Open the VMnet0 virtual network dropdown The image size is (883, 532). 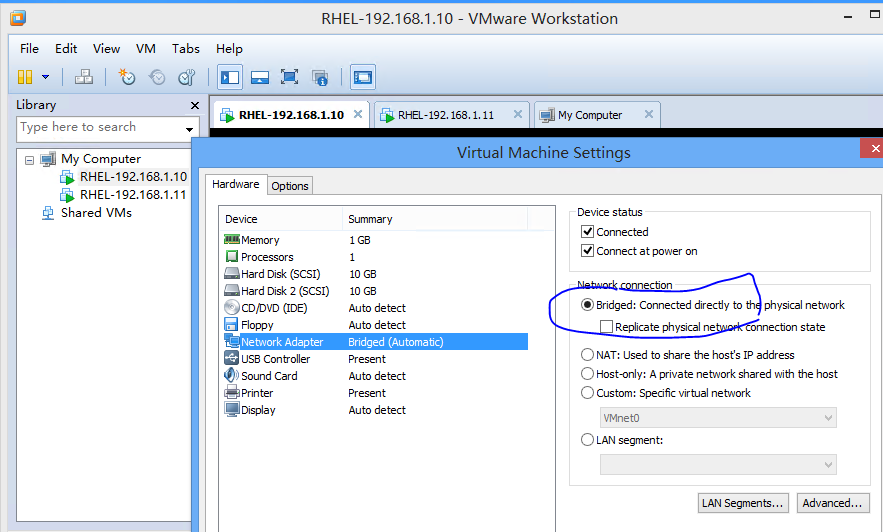[x=718, y=418]
